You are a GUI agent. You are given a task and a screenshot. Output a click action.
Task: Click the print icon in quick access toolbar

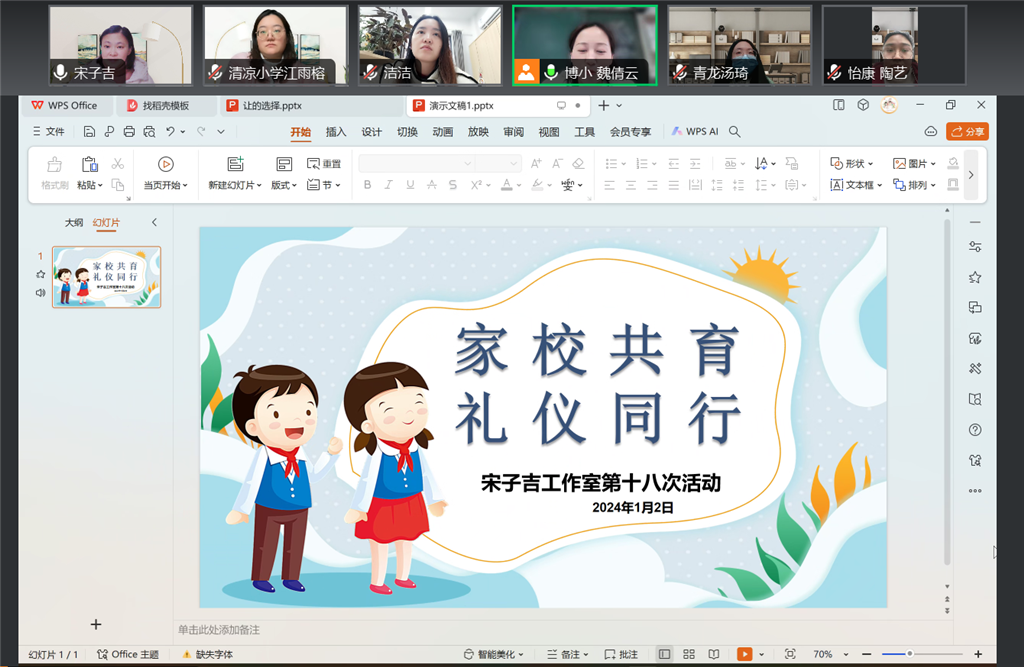129,131
